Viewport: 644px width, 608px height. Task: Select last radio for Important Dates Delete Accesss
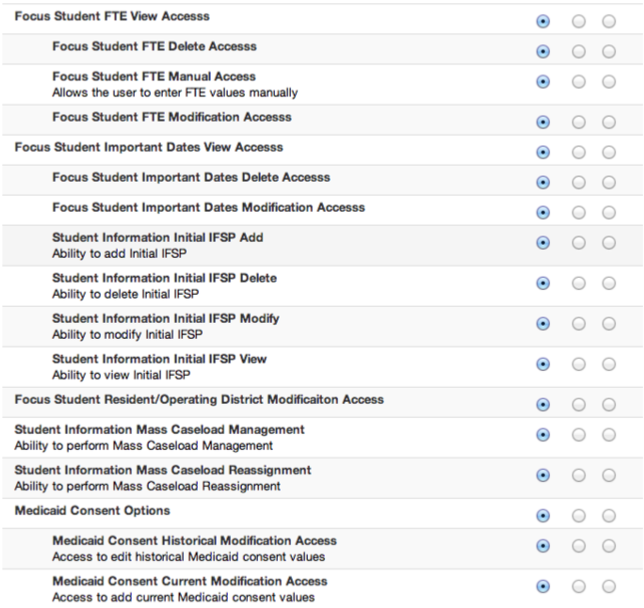point(609,182)
